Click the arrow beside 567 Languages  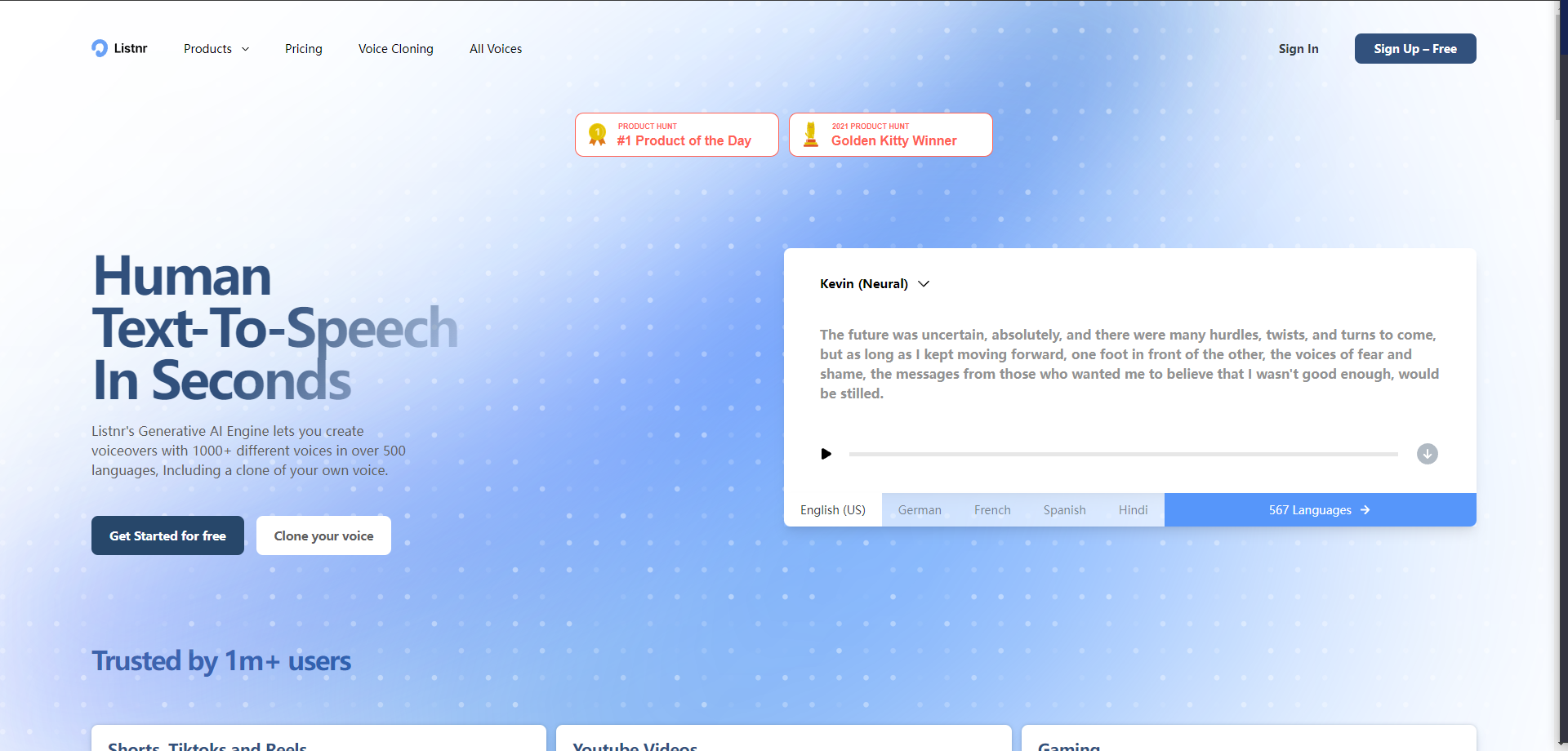pyautogui.click(x=1365, y=510)
